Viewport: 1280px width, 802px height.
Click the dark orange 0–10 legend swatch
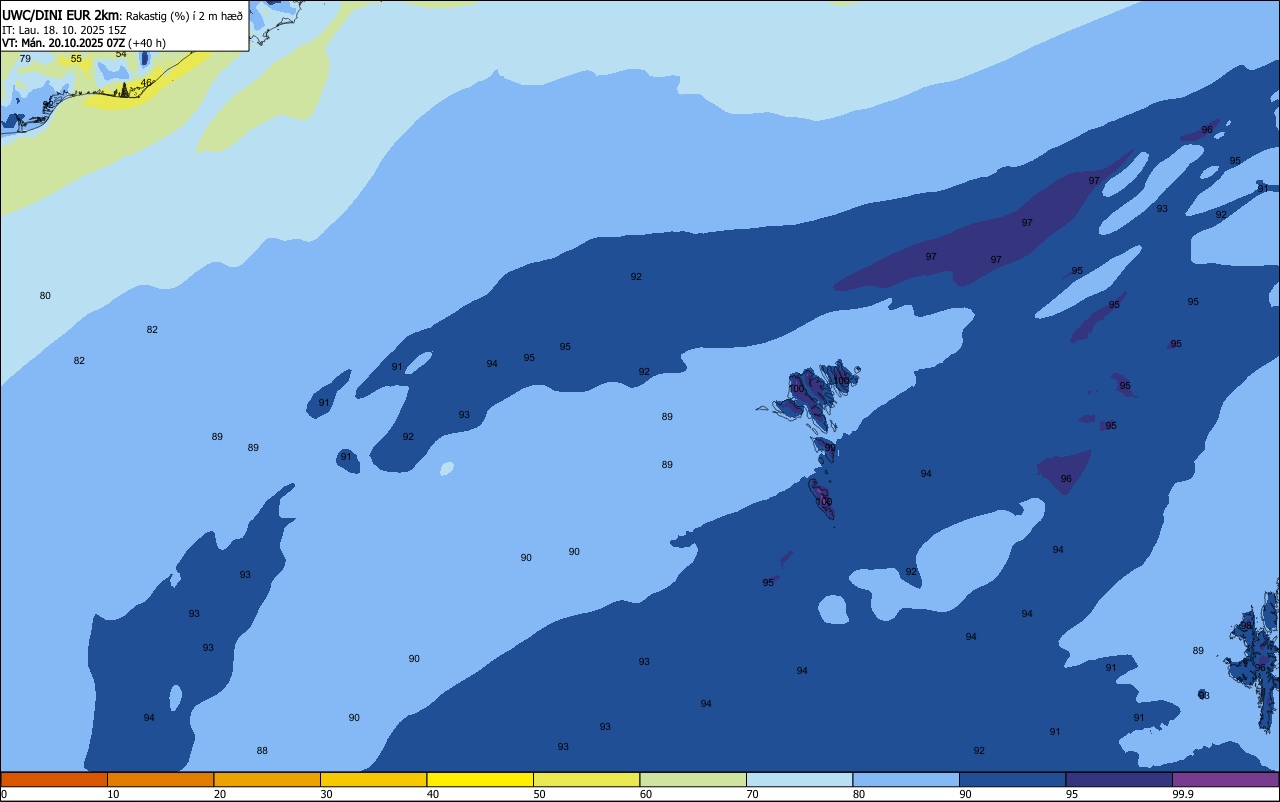[x=54, y=779]
